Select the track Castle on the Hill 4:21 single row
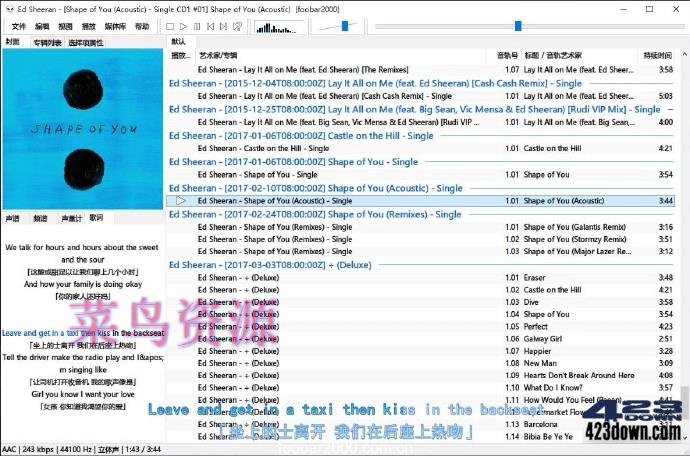 pos(422,148)
